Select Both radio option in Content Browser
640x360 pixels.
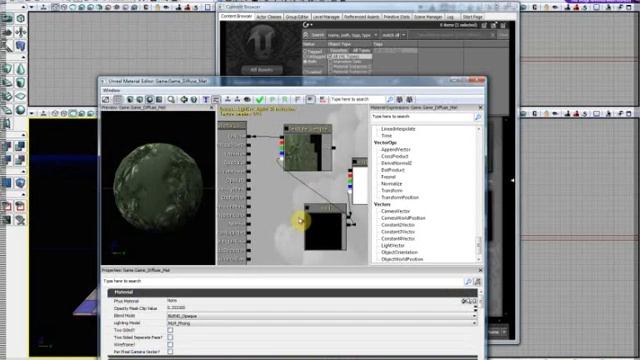pos(305,62)
